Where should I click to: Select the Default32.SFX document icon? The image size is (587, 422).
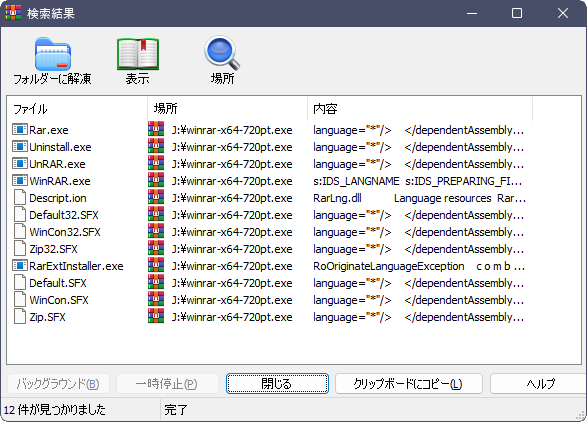pyautogui.click(x=20, y=215)
